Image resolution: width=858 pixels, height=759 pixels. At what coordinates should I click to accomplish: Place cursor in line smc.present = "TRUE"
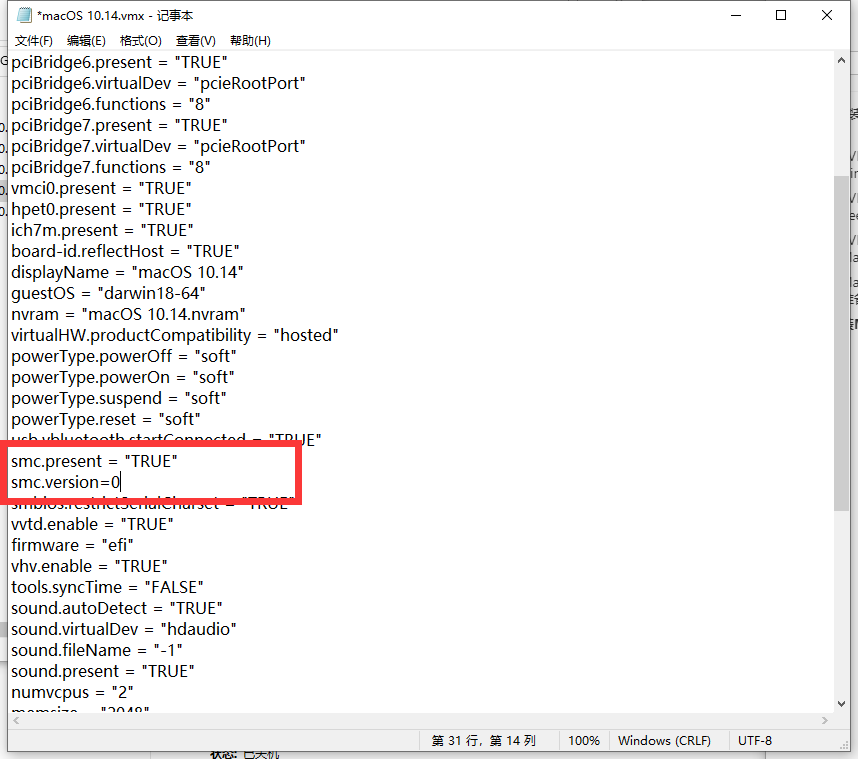click(x=94, y=461)
